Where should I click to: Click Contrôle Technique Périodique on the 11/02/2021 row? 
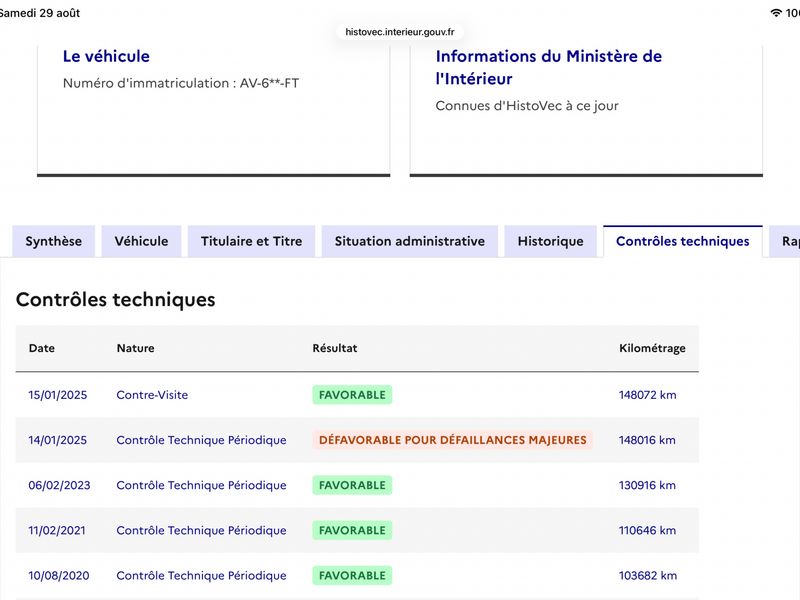(x=201, y=530)
